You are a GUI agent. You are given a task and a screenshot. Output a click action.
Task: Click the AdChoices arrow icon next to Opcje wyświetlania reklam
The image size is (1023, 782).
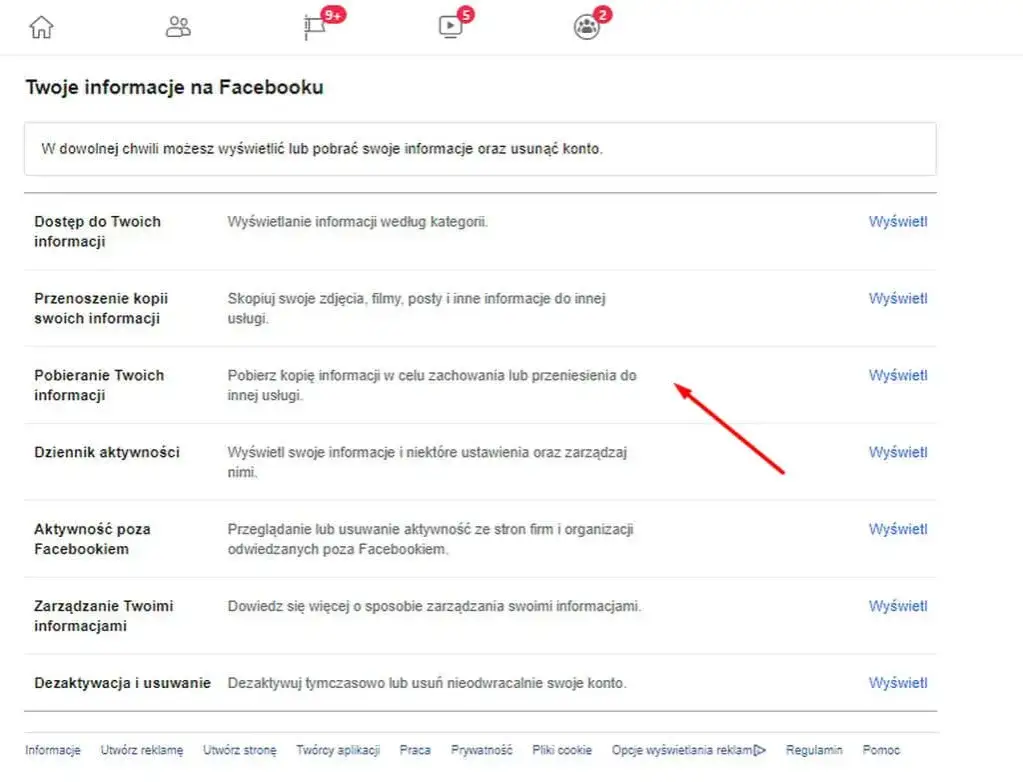[x=759, y=749]
